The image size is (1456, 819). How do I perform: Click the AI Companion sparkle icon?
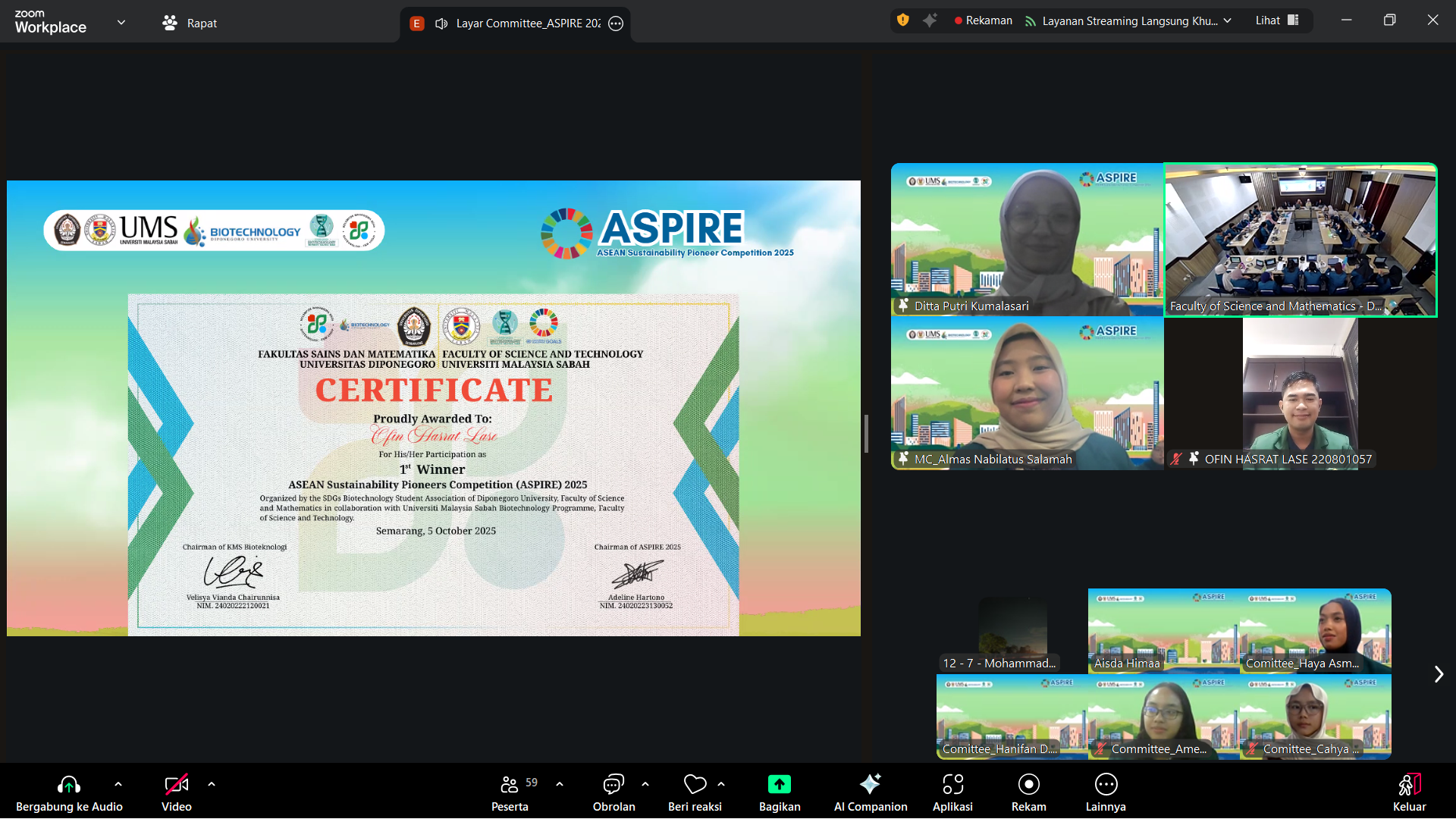click(x=870, y=784)
